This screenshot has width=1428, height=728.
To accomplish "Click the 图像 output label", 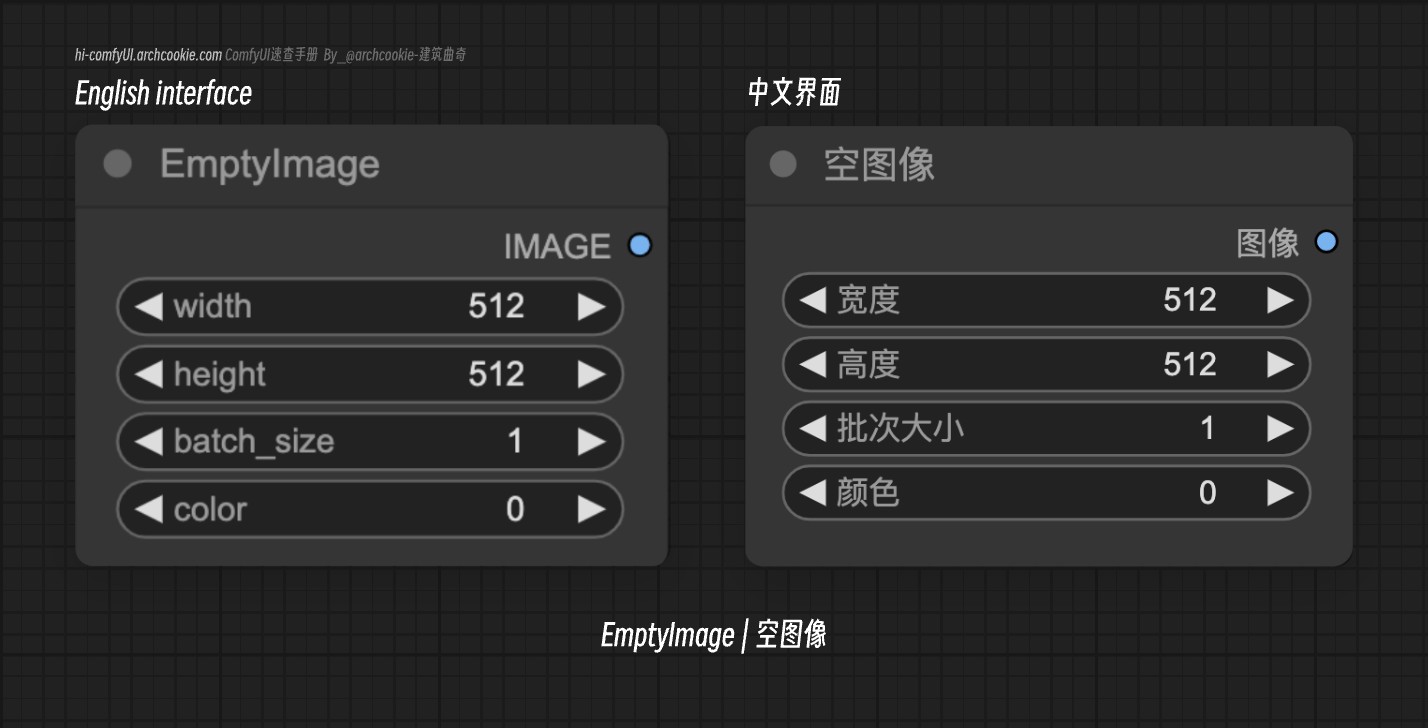I will pyautogui.click(x=1268, y=242).
